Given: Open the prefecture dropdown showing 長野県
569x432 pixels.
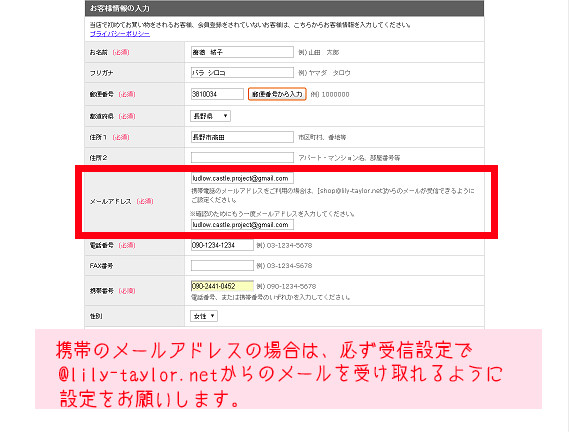Looking at the screenshot, I should [210, 116].
